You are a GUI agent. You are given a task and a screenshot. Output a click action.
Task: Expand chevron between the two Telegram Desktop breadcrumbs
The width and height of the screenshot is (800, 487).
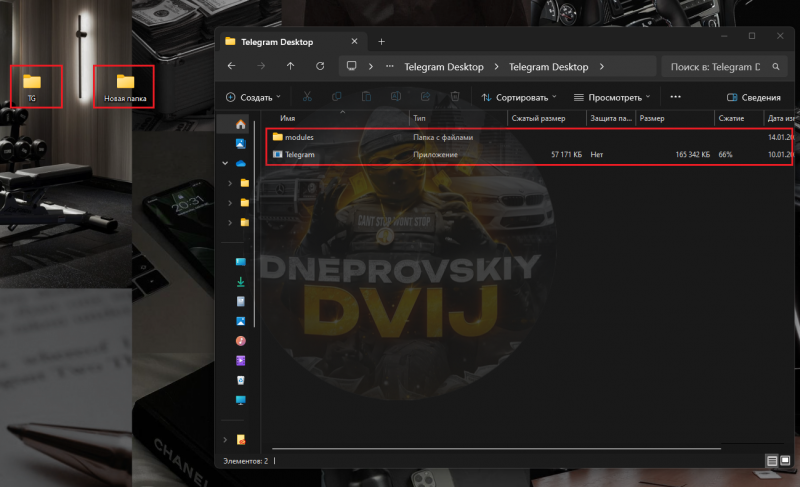[x=496, y=66]
